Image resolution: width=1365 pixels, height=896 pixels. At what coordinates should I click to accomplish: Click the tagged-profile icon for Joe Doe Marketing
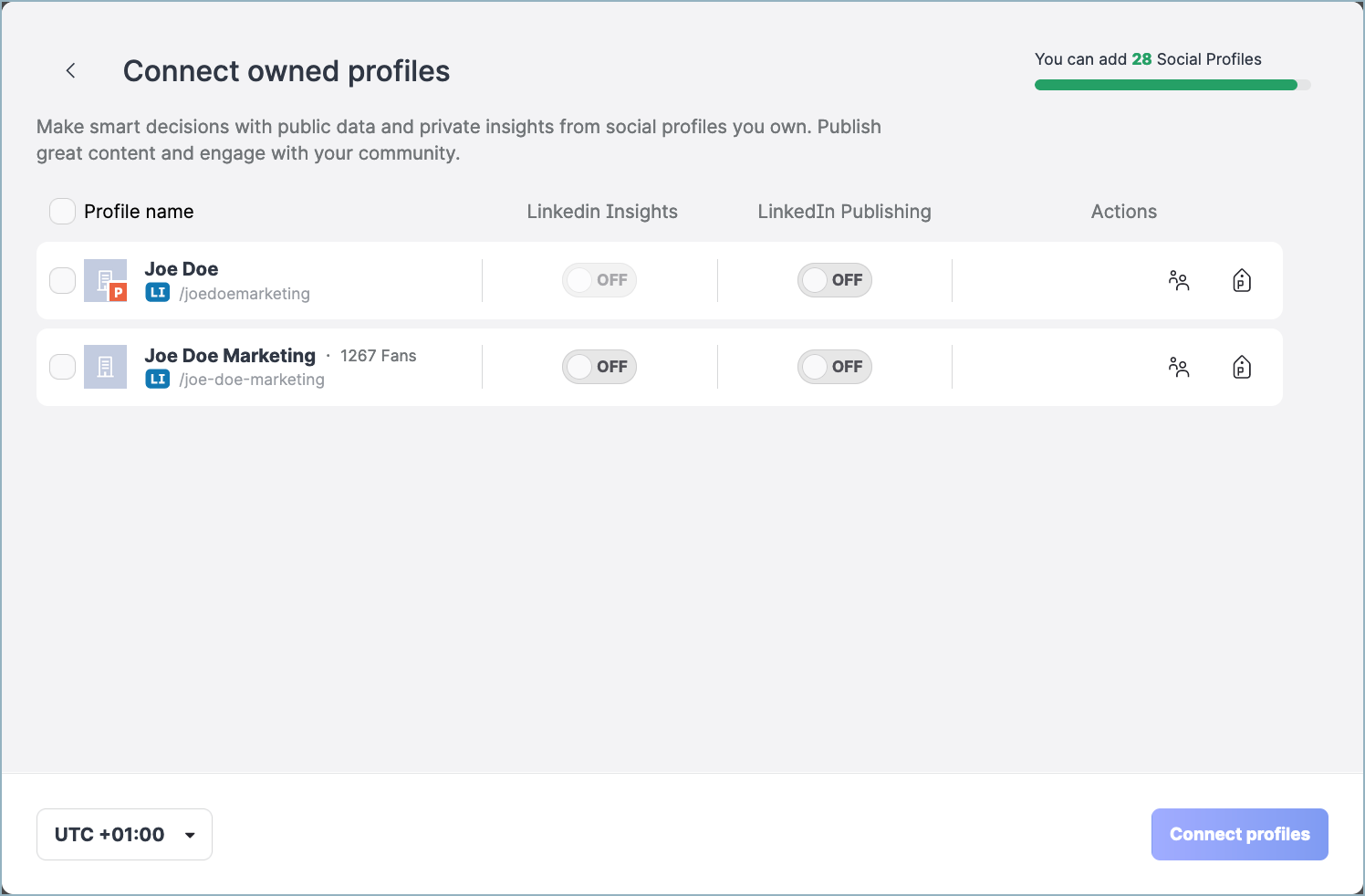point(1241,367)
